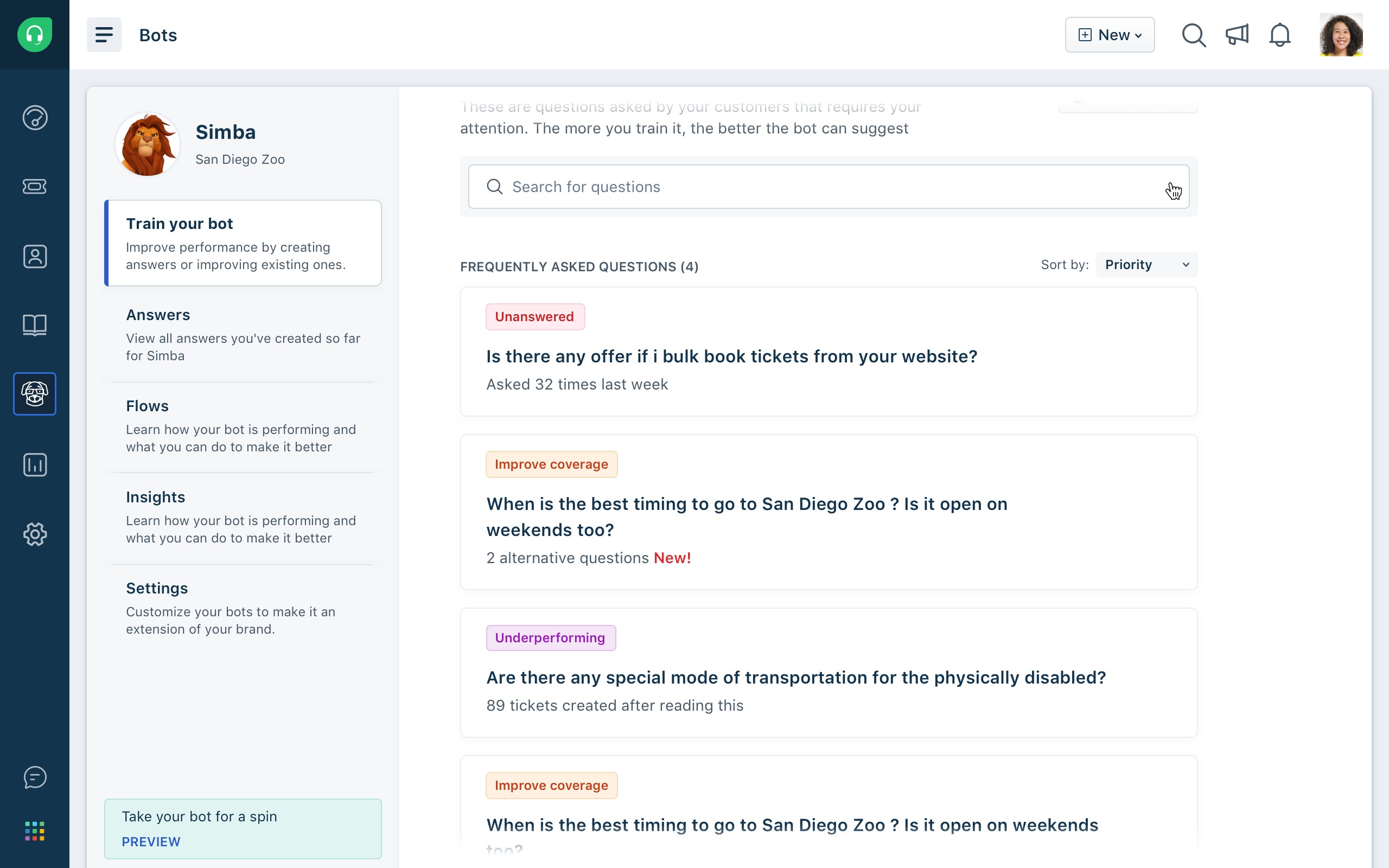Click the search magnifier icon in header

point(1194,35)
